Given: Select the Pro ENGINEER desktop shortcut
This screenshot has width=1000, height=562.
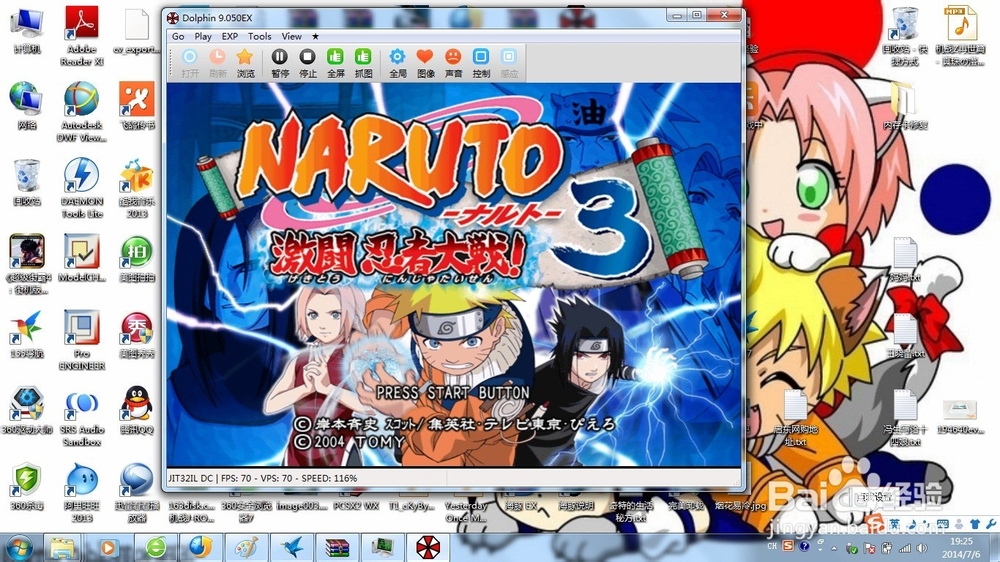Looking at the screenshot, I should pos(82,340).
